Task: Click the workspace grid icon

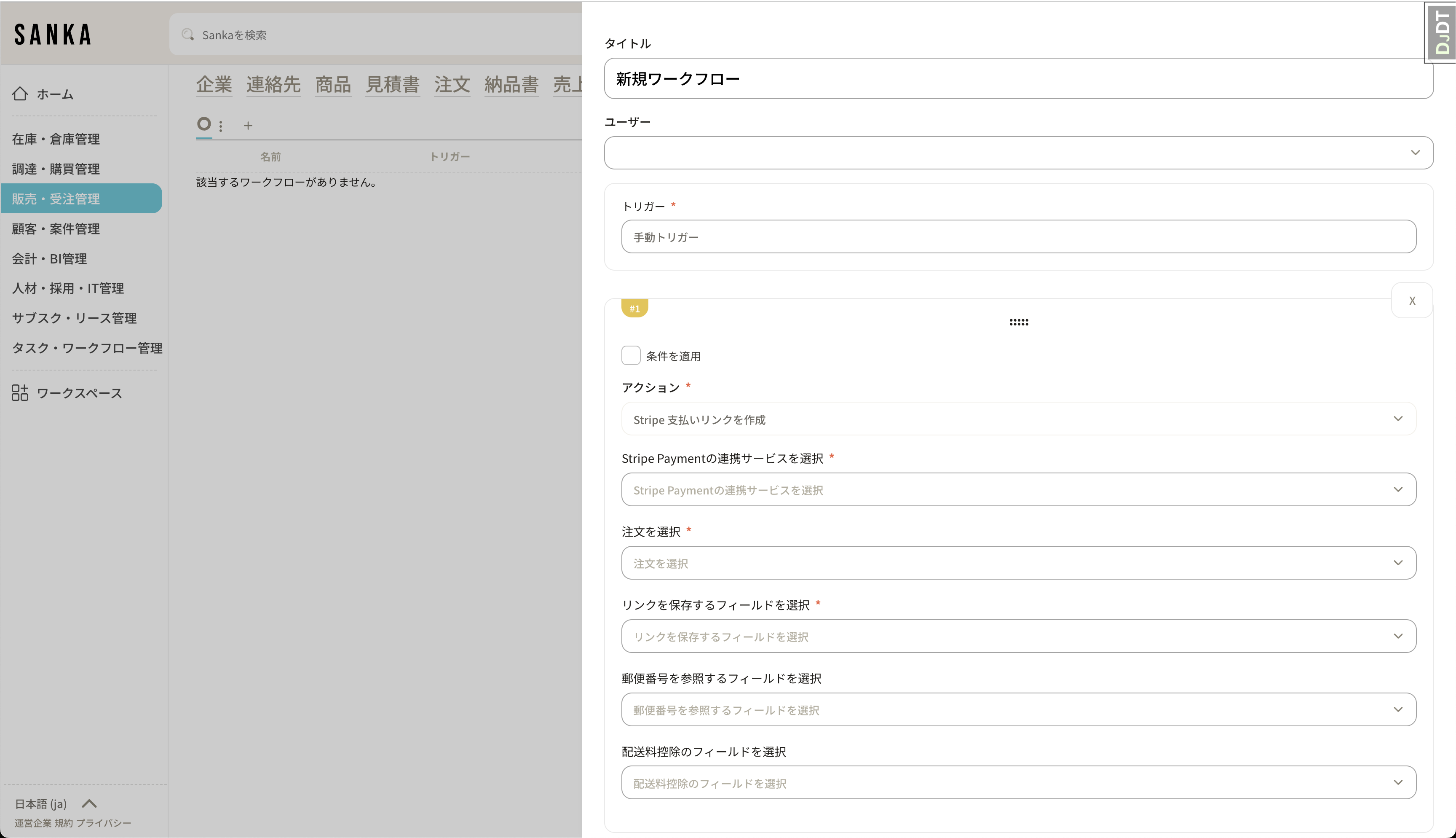Action: coord(20,392)
